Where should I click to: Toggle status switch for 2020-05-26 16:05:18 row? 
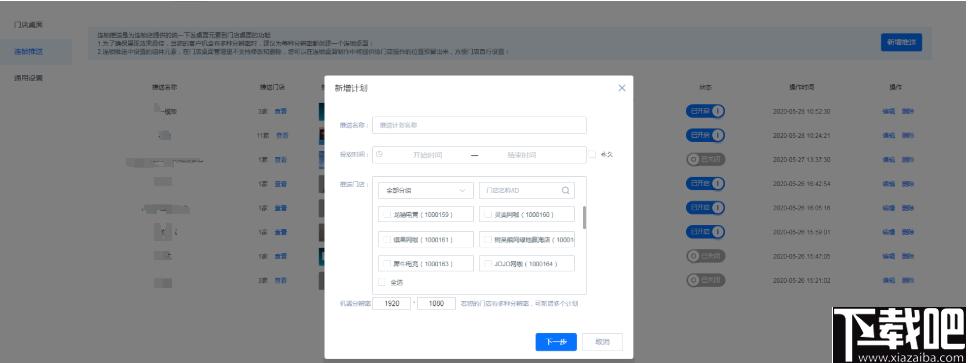pyautogui.click(x=705, y=207)
